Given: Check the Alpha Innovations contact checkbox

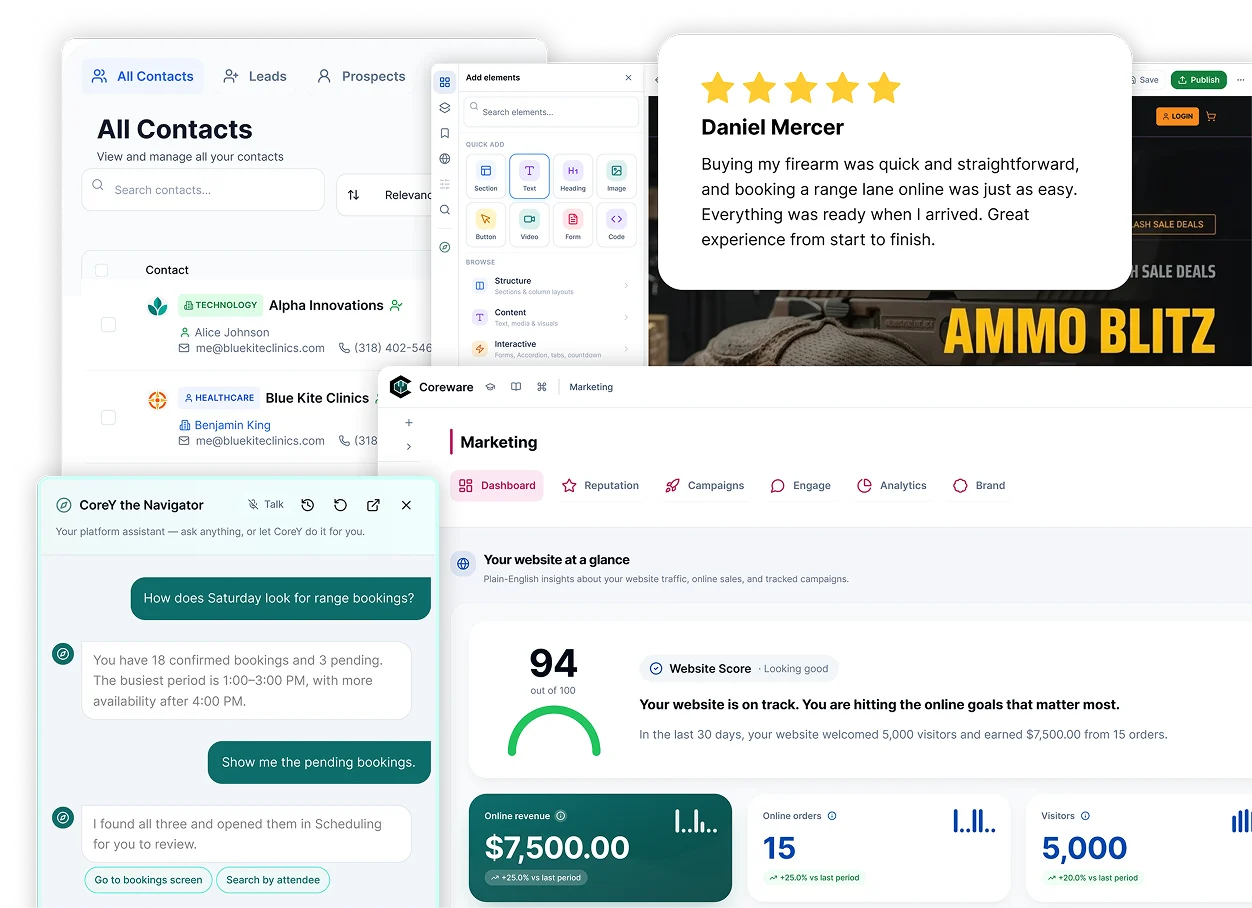Looking at the screenshot, I should (108, 325).
